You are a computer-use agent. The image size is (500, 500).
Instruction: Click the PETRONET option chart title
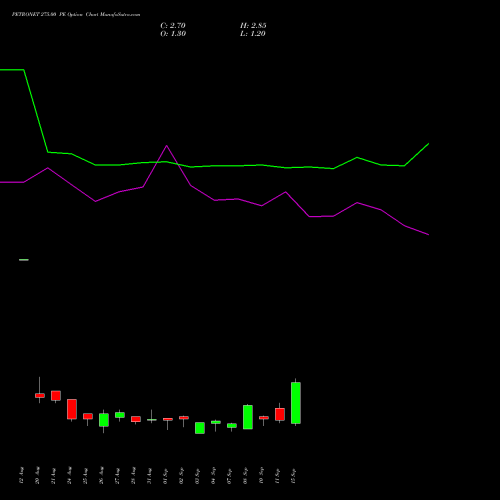pyautogui.click(x=76, y=15)
